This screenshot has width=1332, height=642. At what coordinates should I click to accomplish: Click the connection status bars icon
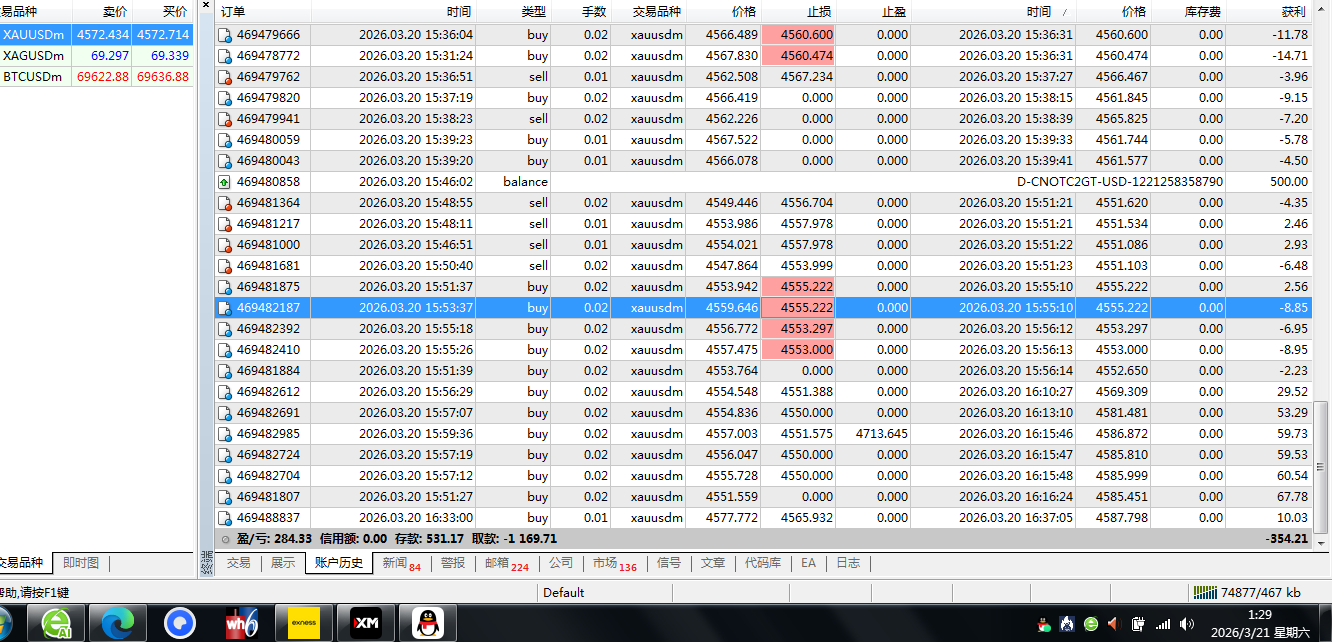[1205, 592]
